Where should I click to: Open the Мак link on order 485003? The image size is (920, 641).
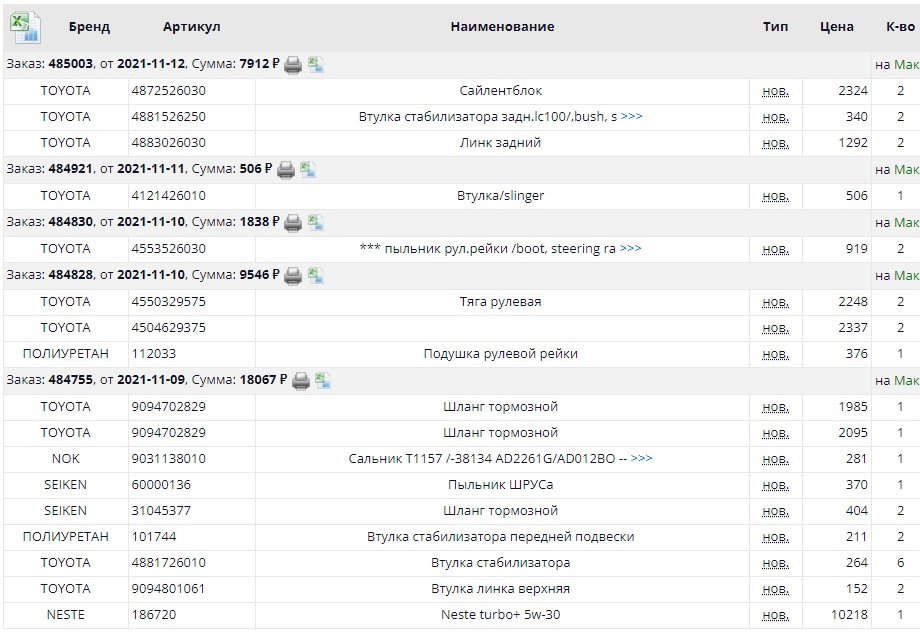(906, 65)
